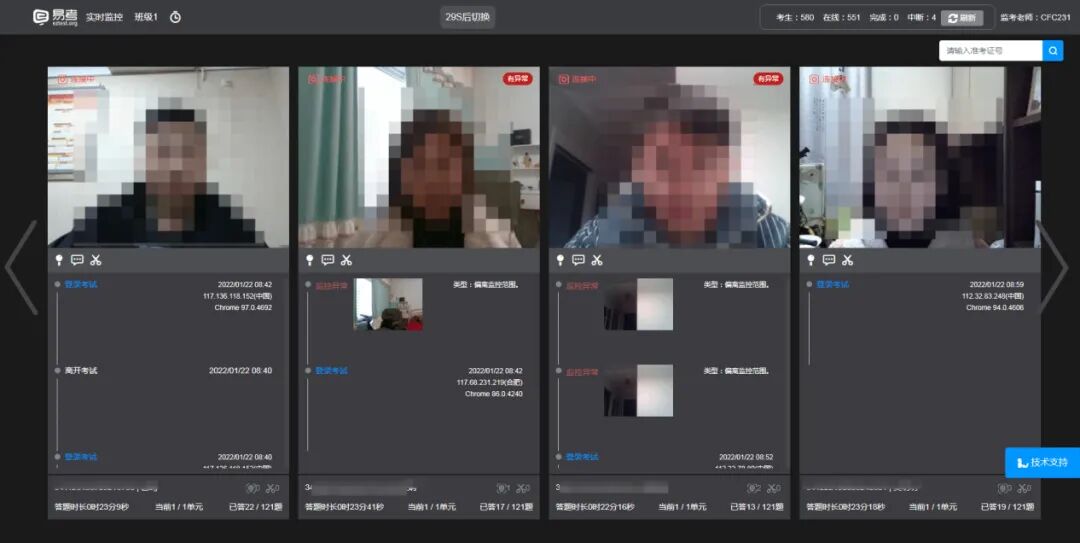The width and height of the screenshot is (1080, 543).
Task: Click scissors icon under video on 已答17/121题 card
Action: 346,260
